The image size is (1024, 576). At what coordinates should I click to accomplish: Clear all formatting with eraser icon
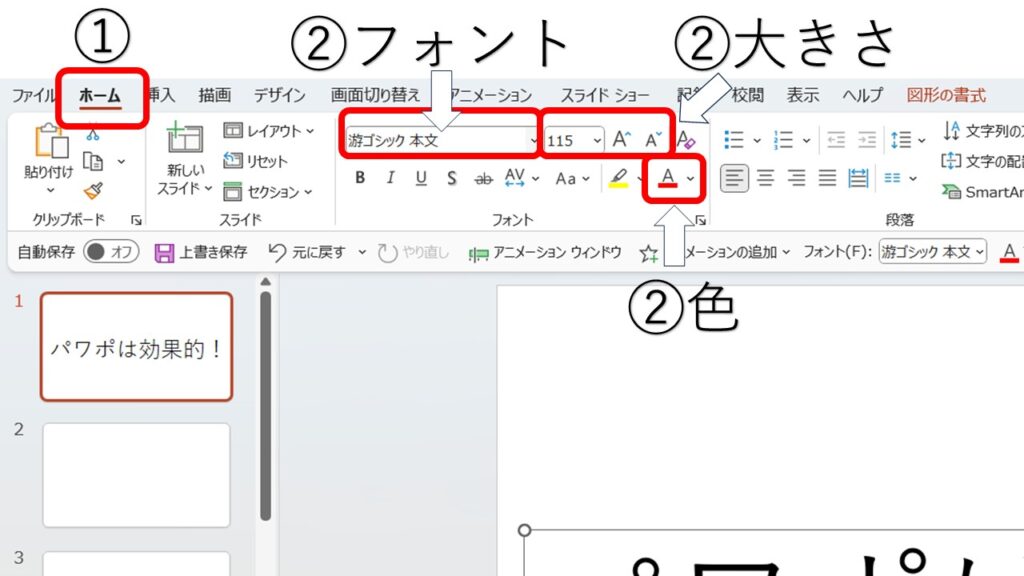point(686,140)
